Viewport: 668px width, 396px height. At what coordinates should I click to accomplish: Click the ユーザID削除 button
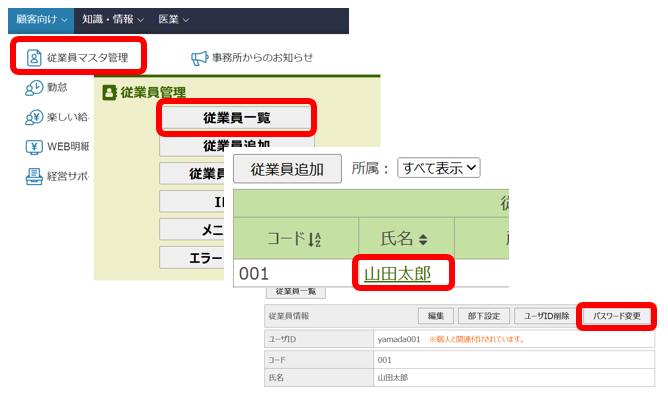[x=547, y=316]
